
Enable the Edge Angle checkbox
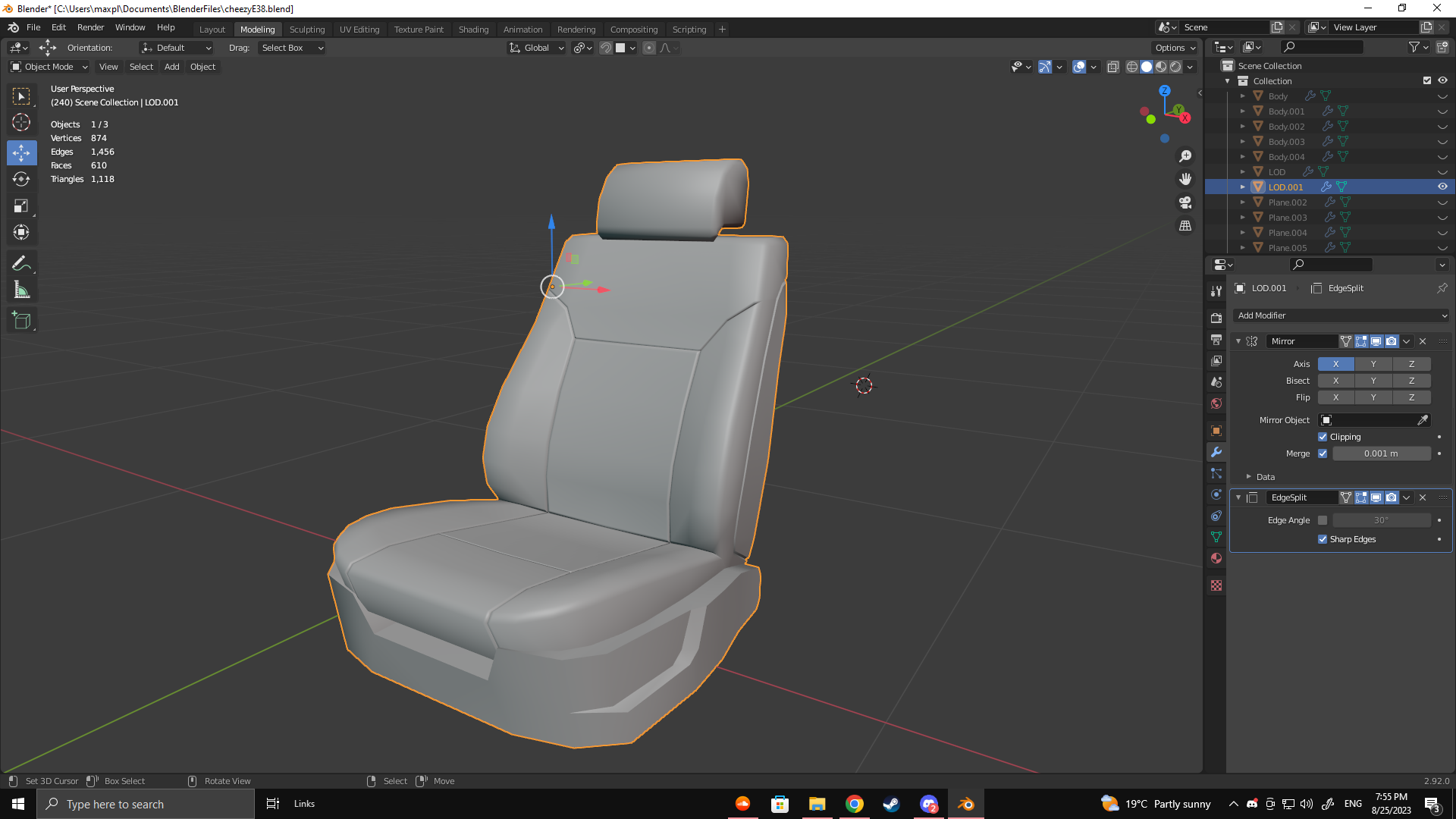click(x=1323, y=520)
